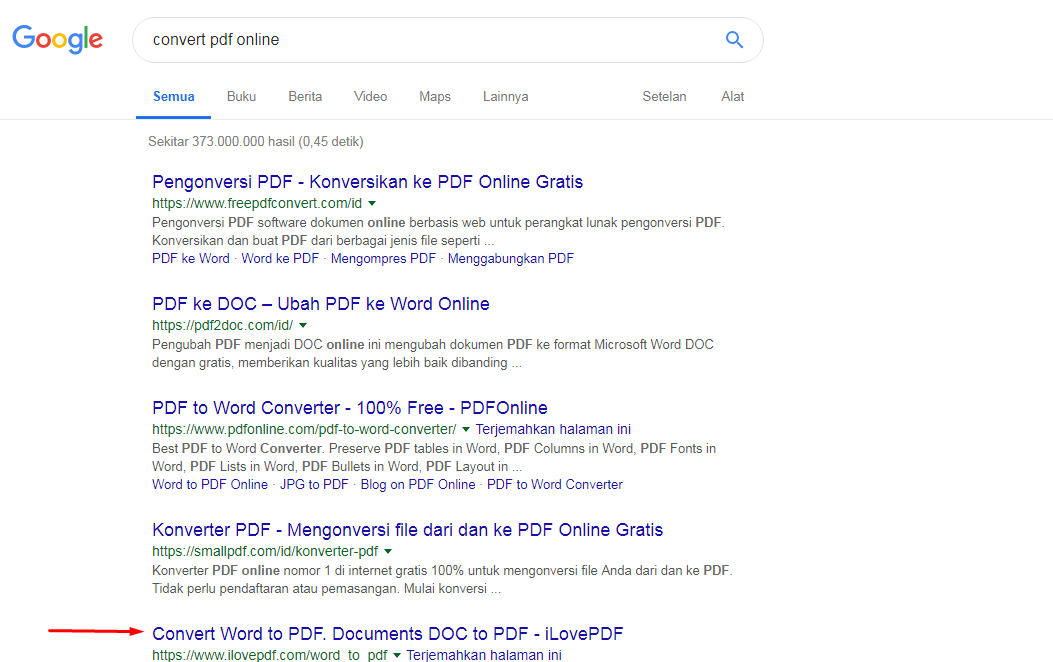
Task: Click the smallpdf.com/id/konverter-pdf URL text
Action: click(x=265, y=551)
